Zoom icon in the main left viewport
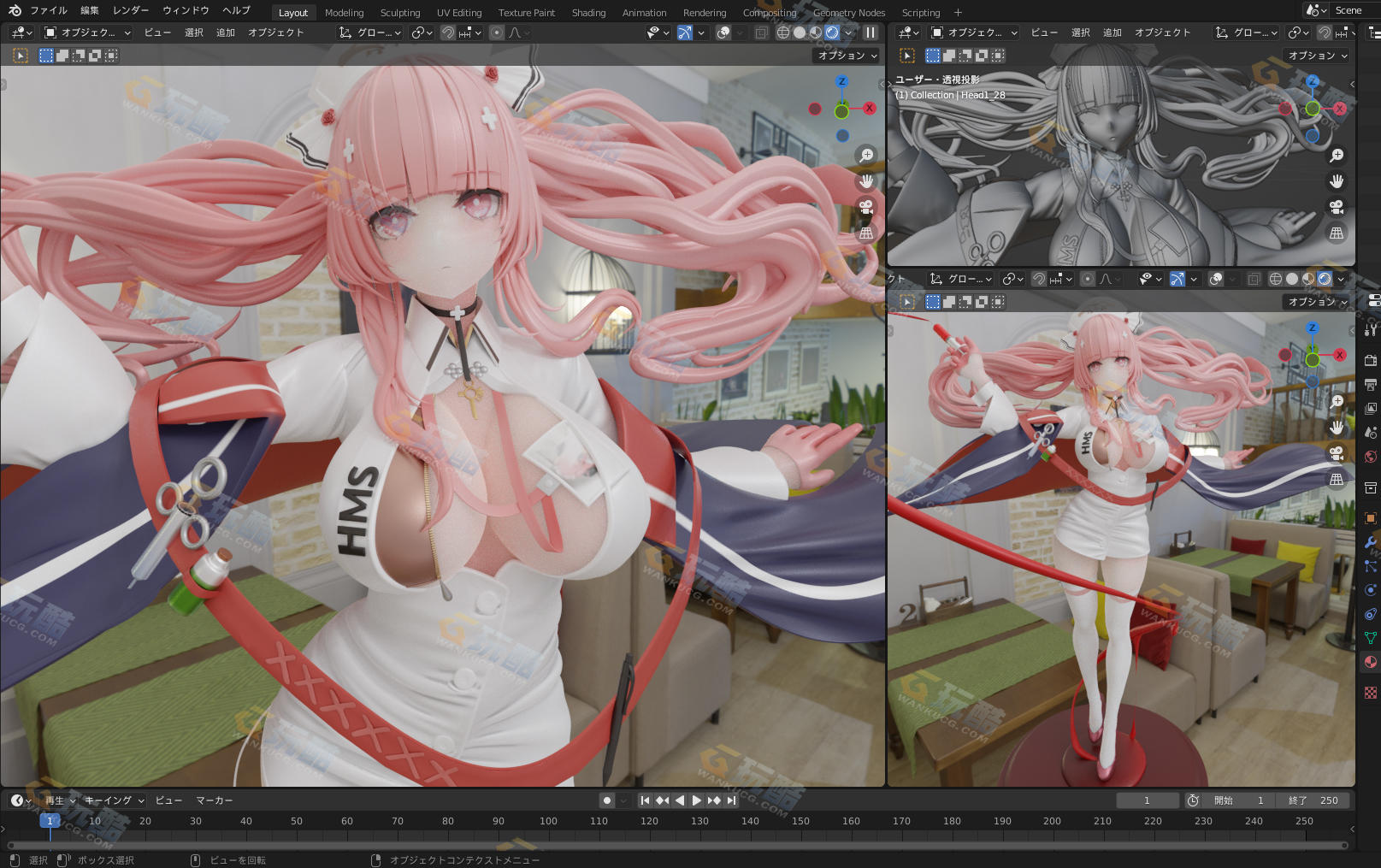The height and width of the screenshot is (868, 1381). coord(866,156)
